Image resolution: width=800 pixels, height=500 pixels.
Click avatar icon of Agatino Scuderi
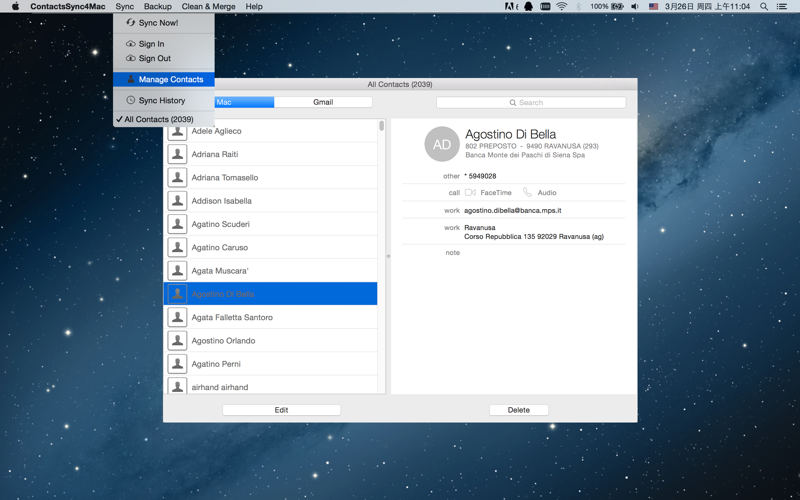[x=178, y=224]
